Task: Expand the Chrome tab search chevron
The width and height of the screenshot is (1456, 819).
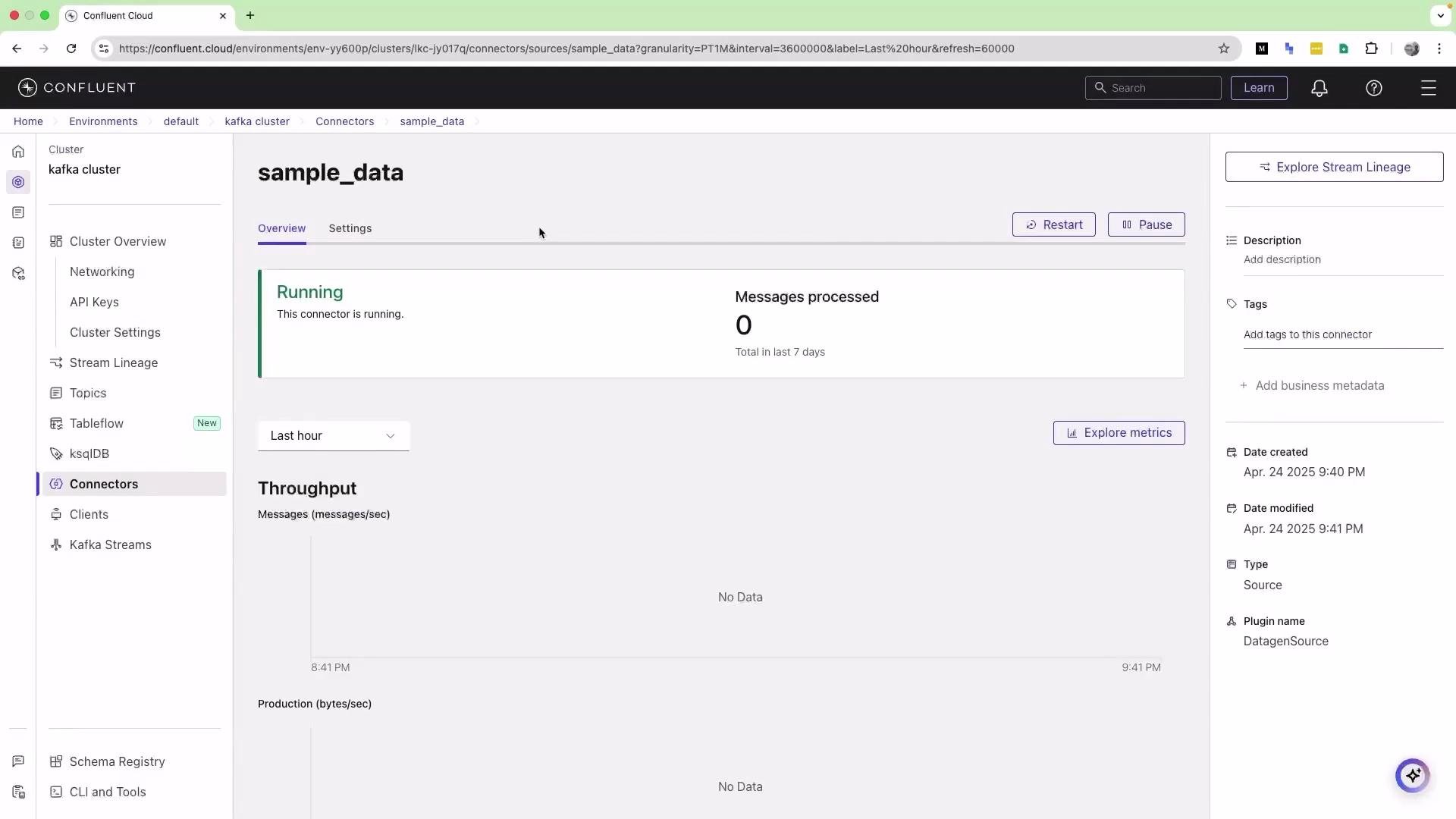Action: pos(1440,15)
